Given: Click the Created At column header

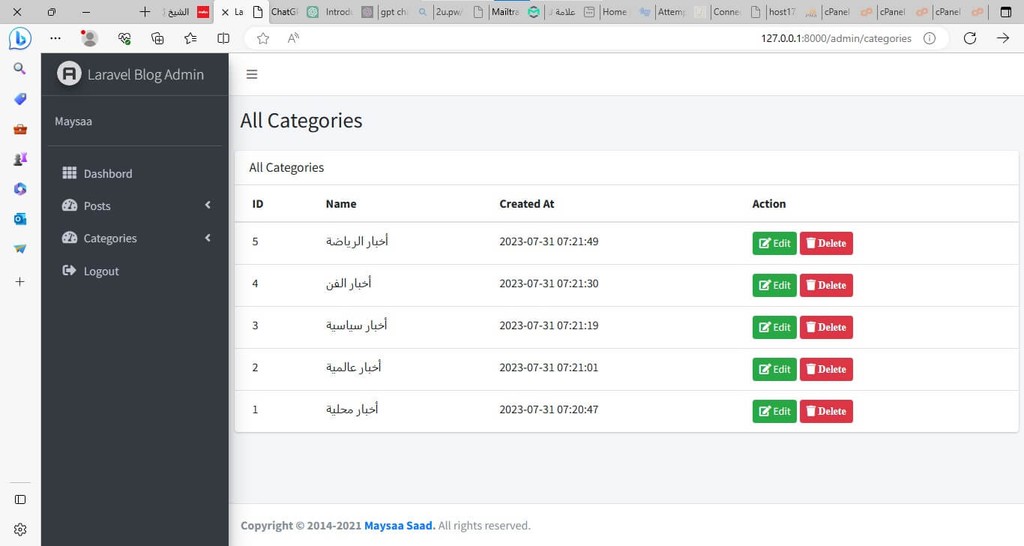Looking at the screenshot, I should [x=526, y=204].
